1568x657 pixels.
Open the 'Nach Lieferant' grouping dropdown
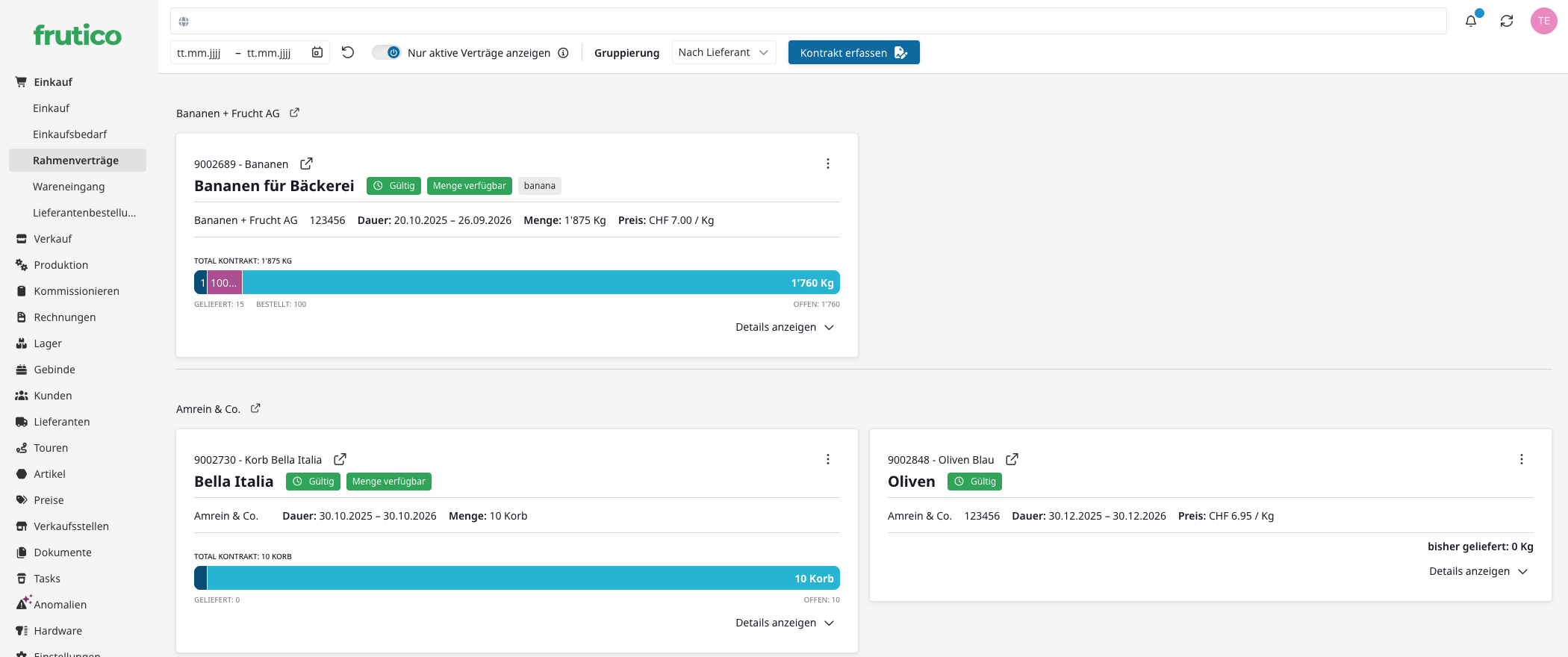tap(724, 52)
